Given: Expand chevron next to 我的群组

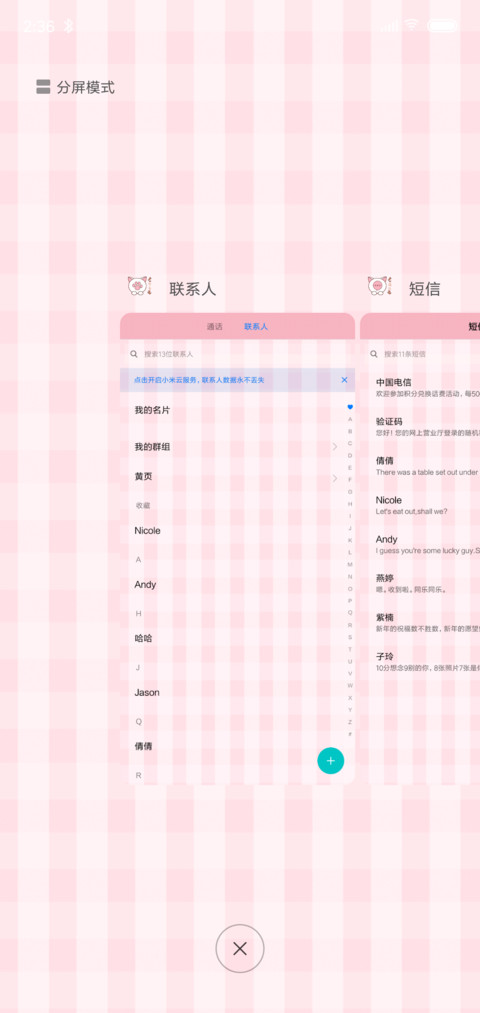Looking at the screenshot, I should coord(335,446).
